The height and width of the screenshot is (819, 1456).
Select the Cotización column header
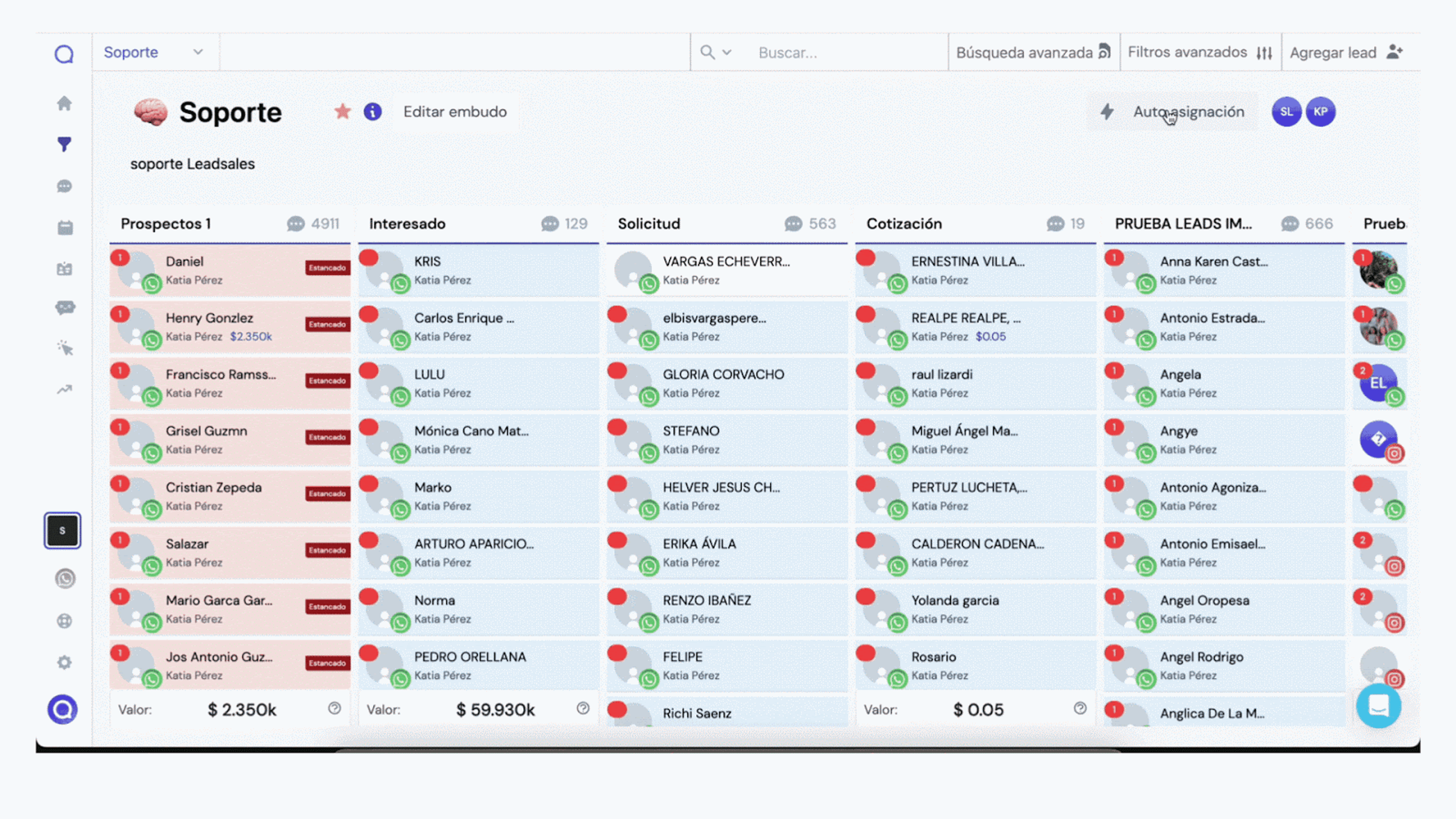coord(976,224)
